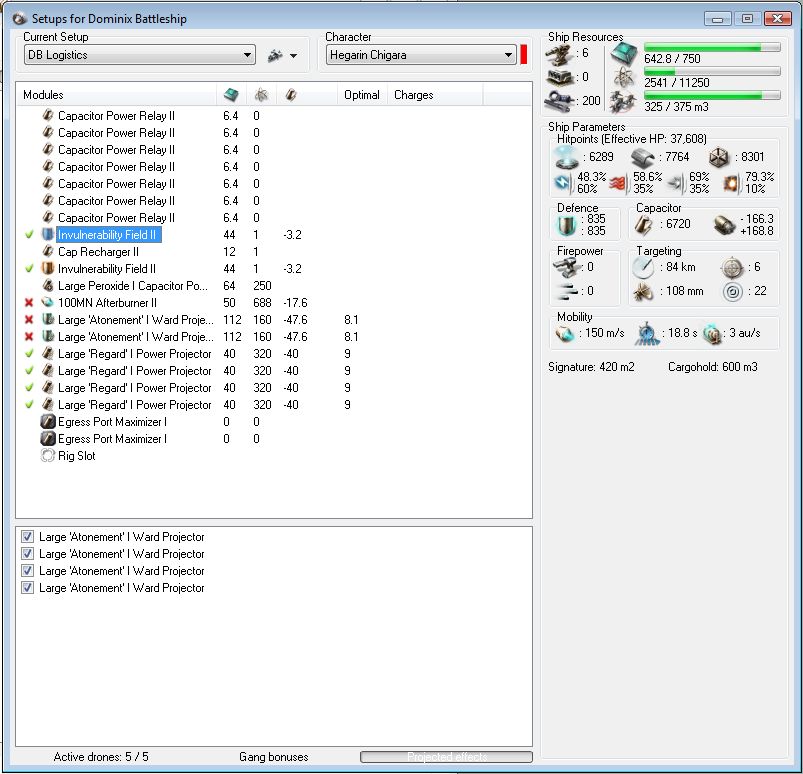Click the sensor strength icon beside 22
The image size is (803, 774).
[732, 291]
